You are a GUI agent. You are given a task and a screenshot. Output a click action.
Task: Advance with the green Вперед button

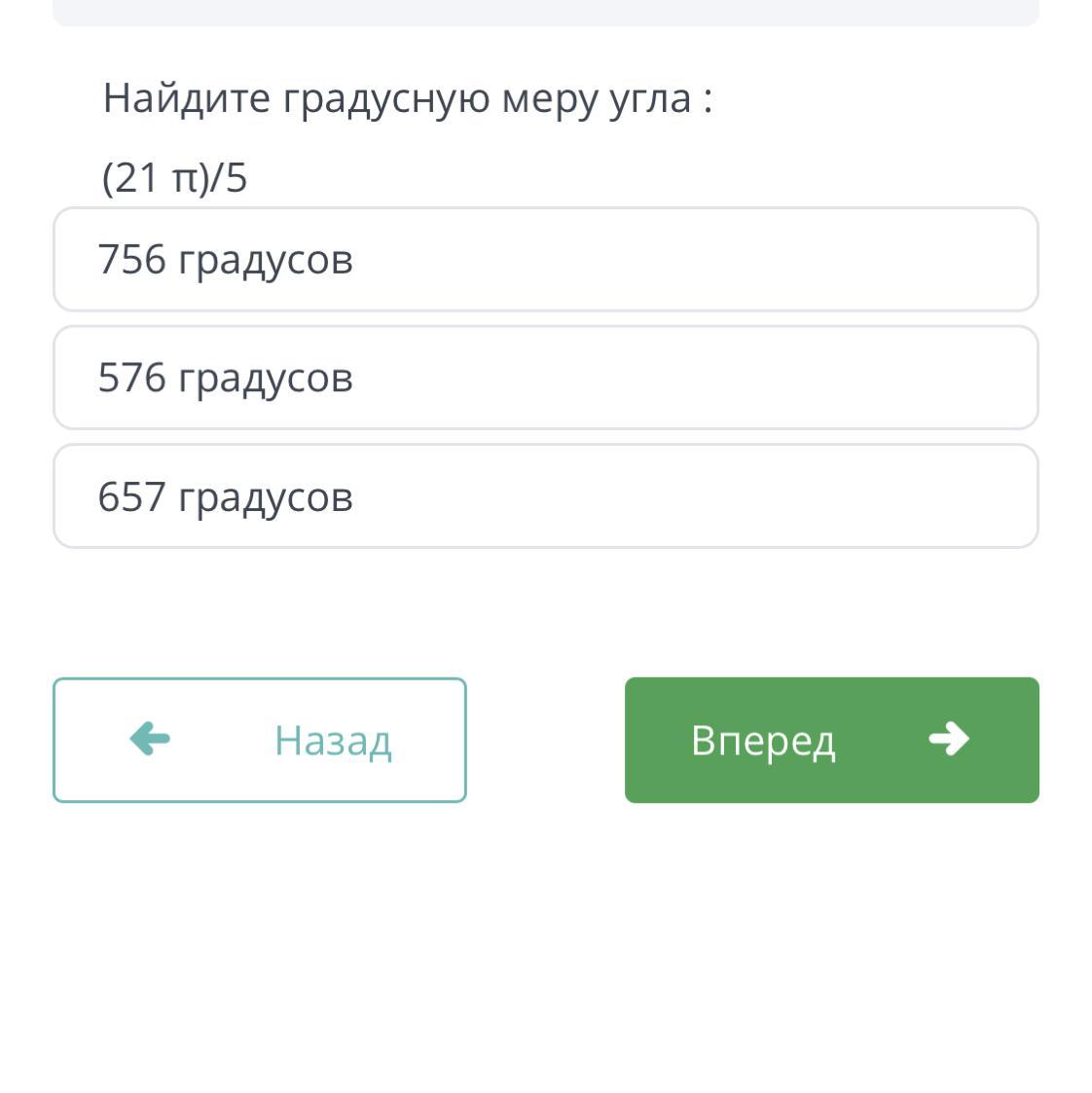tap(832, 740)
